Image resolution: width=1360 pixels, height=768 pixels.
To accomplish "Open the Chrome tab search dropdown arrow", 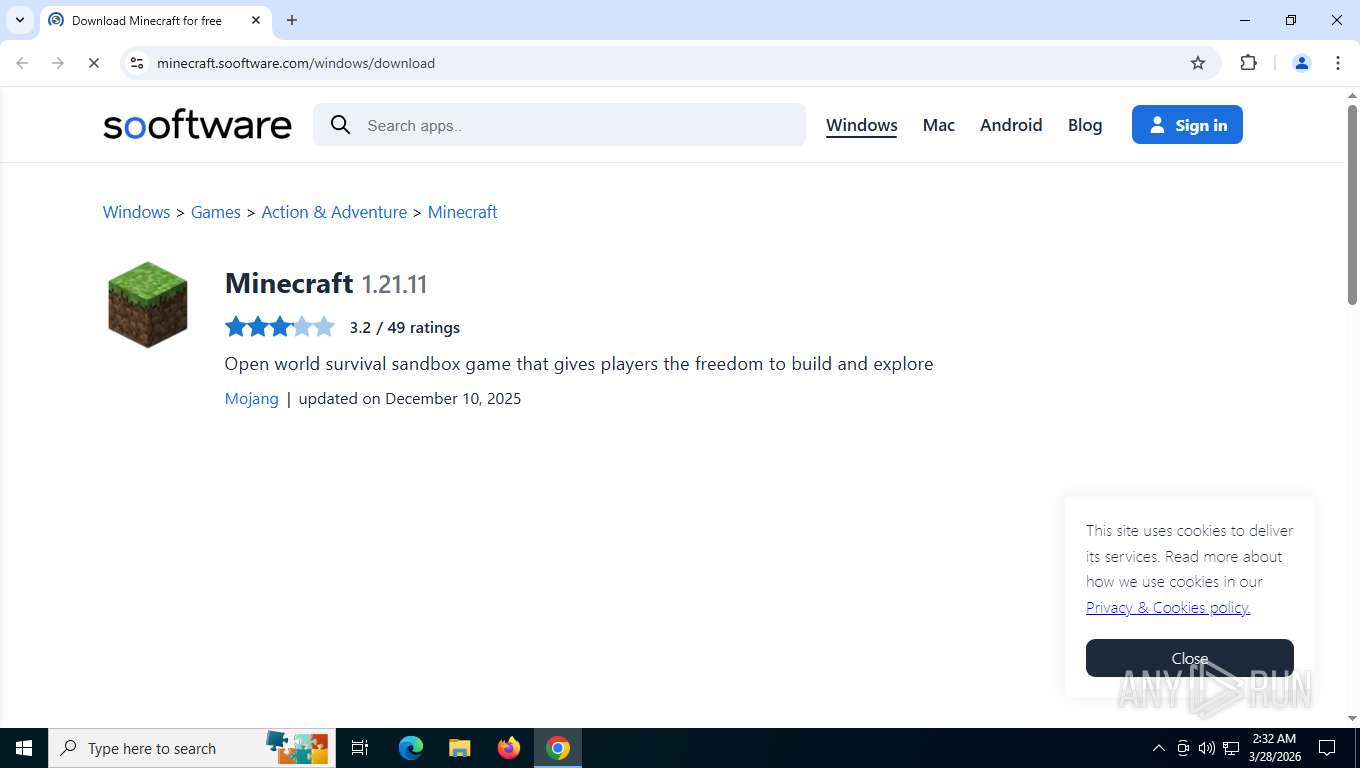I will [x=19, y=20].
